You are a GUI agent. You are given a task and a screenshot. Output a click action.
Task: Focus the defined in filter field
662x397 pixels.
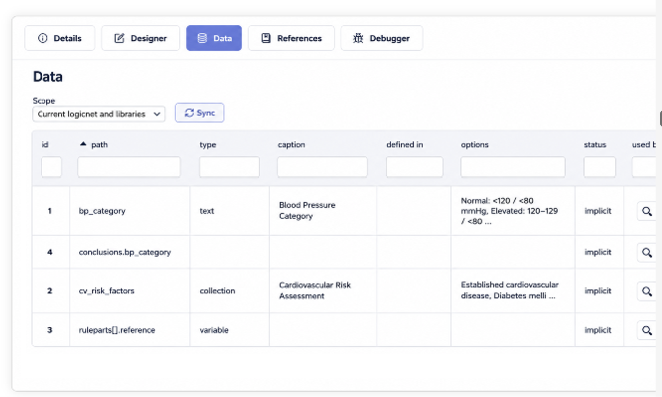pos(415,167)
